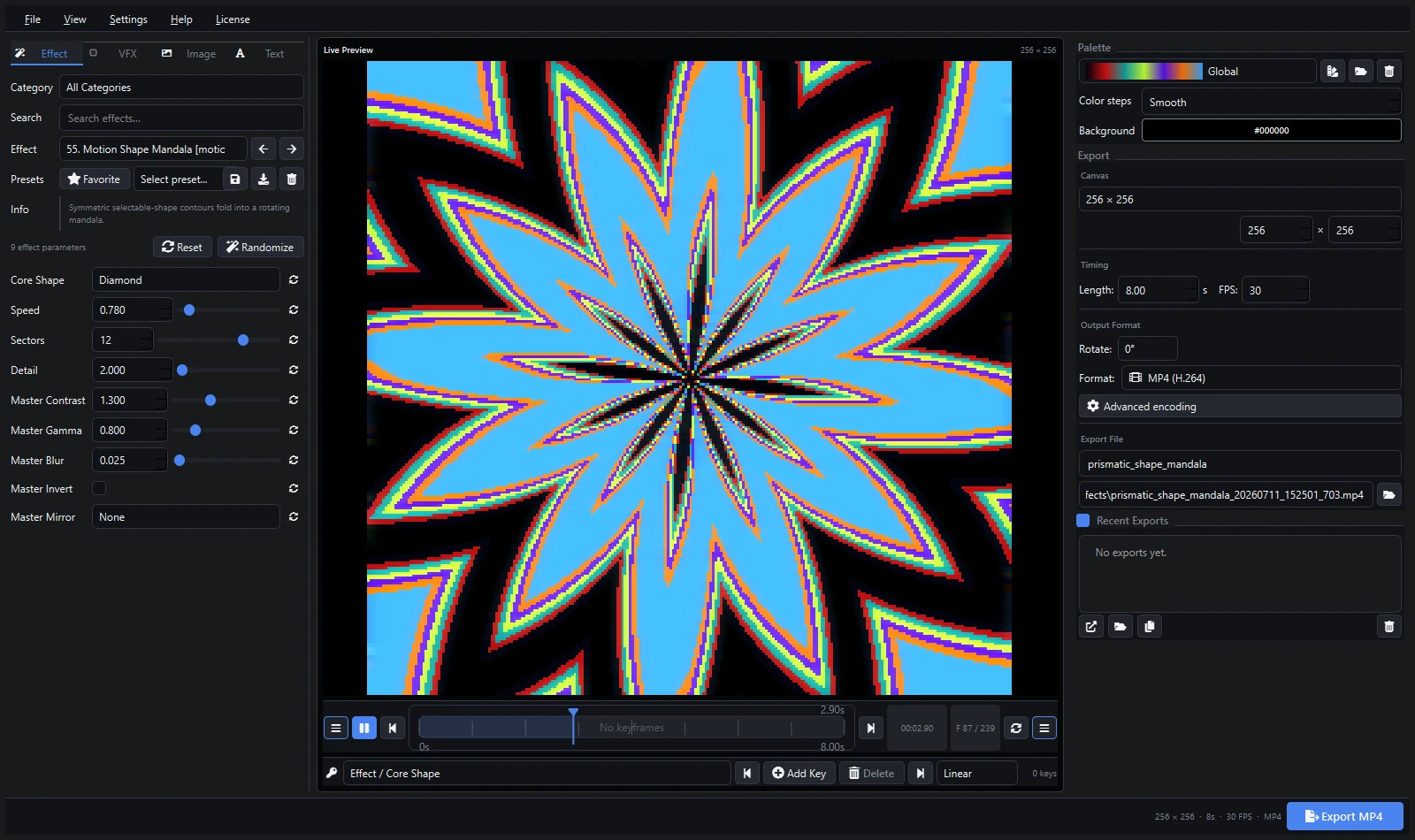Open canvas size preset dropdown
Screen dimensions: 1415x840
1240,200
